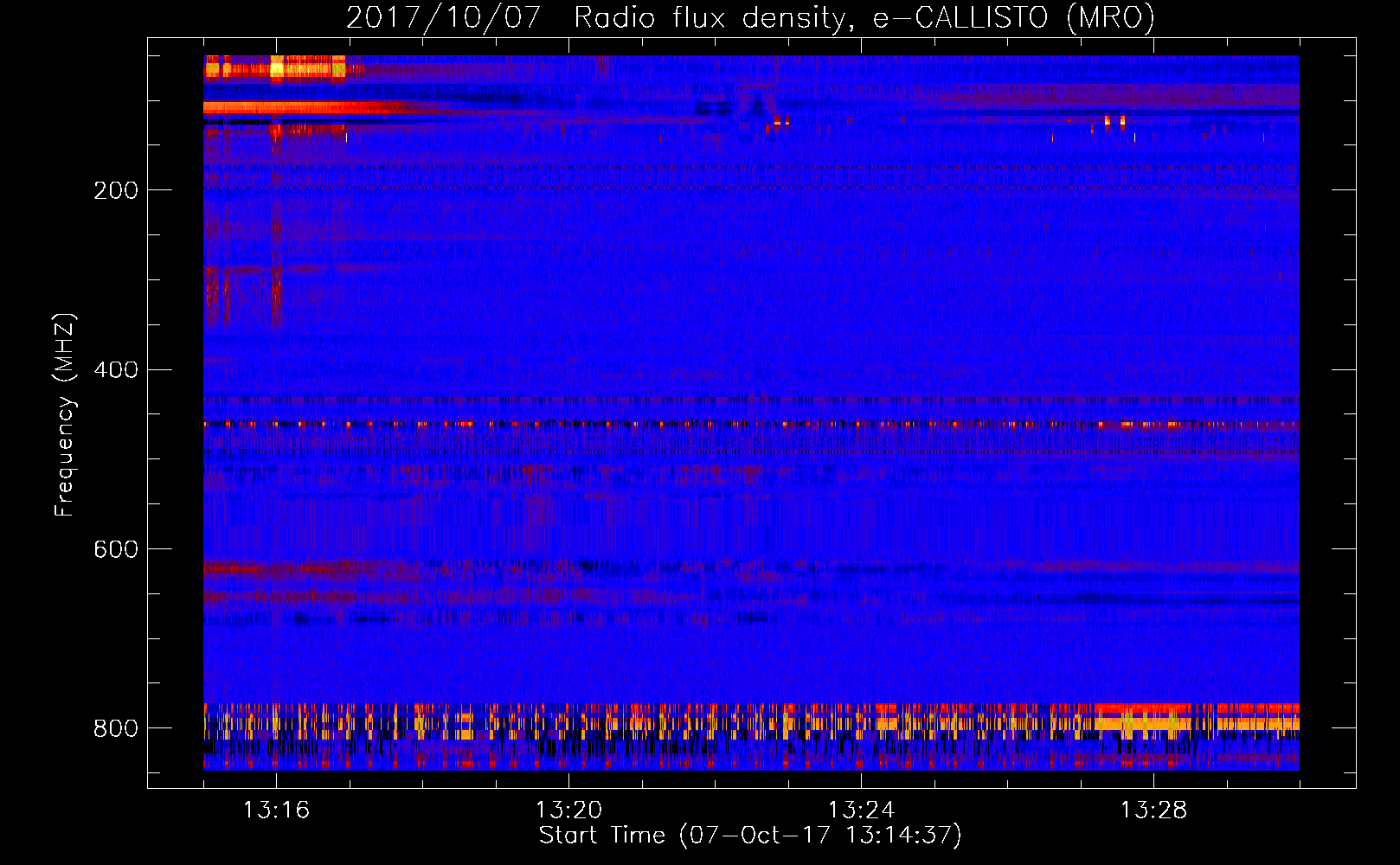Select the 200 frequency tick label
This screenshot has height=865, width=1400.
[x=116, y=190]
